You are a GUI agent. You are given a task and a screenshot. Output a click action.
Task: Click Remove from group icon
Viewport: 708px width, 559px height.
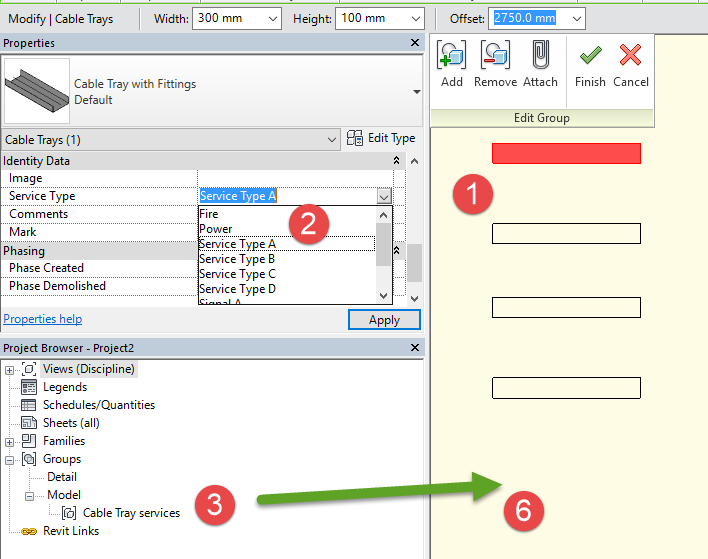pyautogui.click(x=495, y=55)
